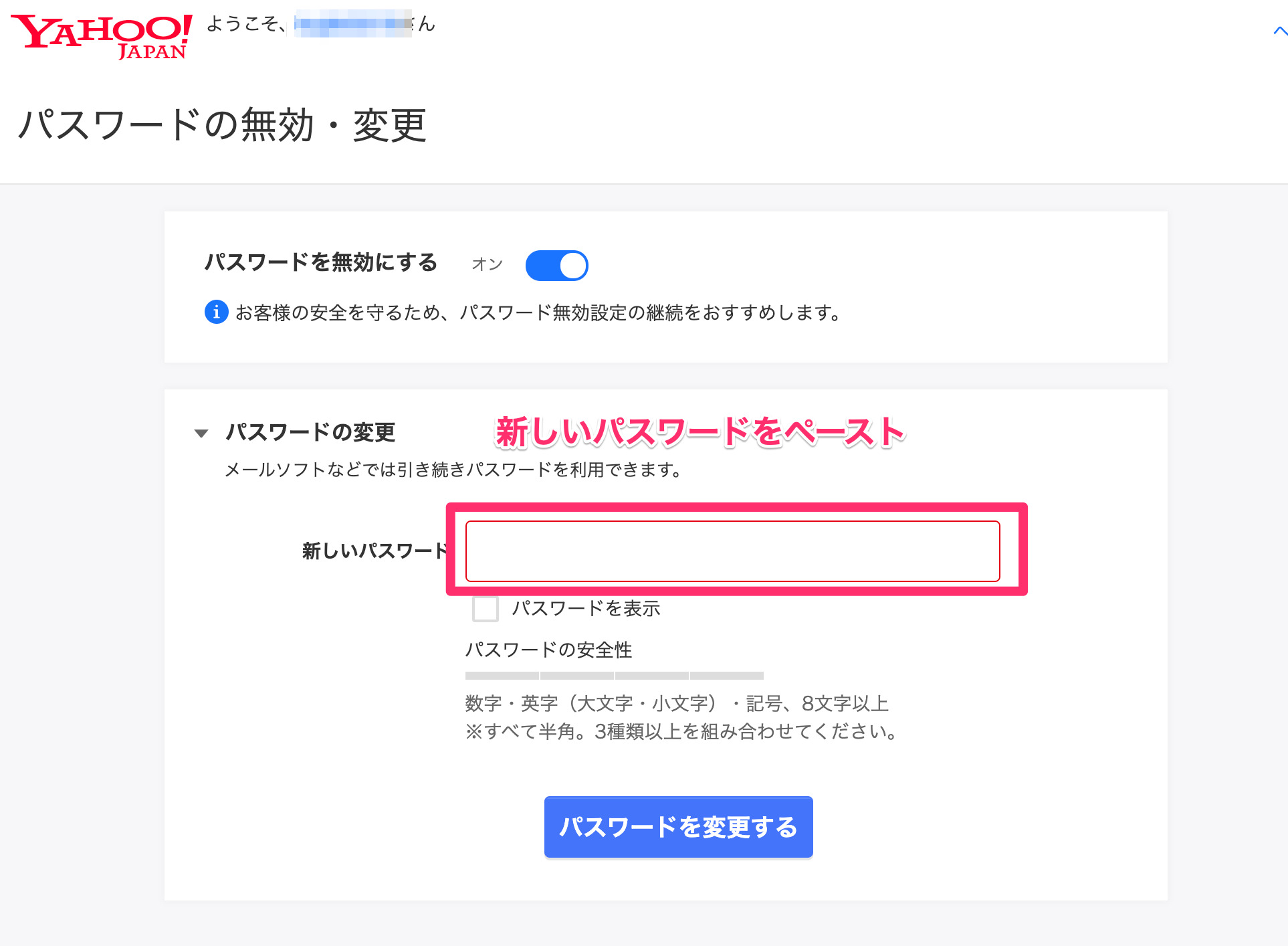Collapse the パスワードの変更 section triangle

click(x=201, y=434)
